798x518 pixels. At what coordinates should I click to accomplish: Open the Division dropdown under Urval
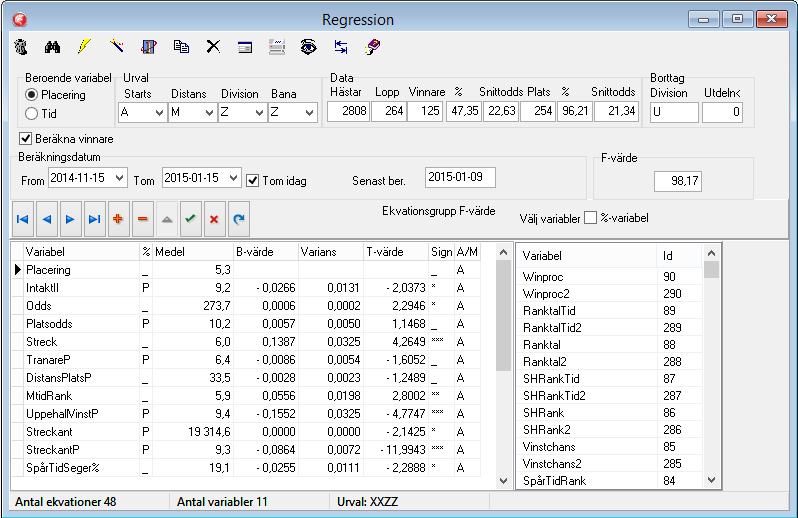(x=259, y=112)
